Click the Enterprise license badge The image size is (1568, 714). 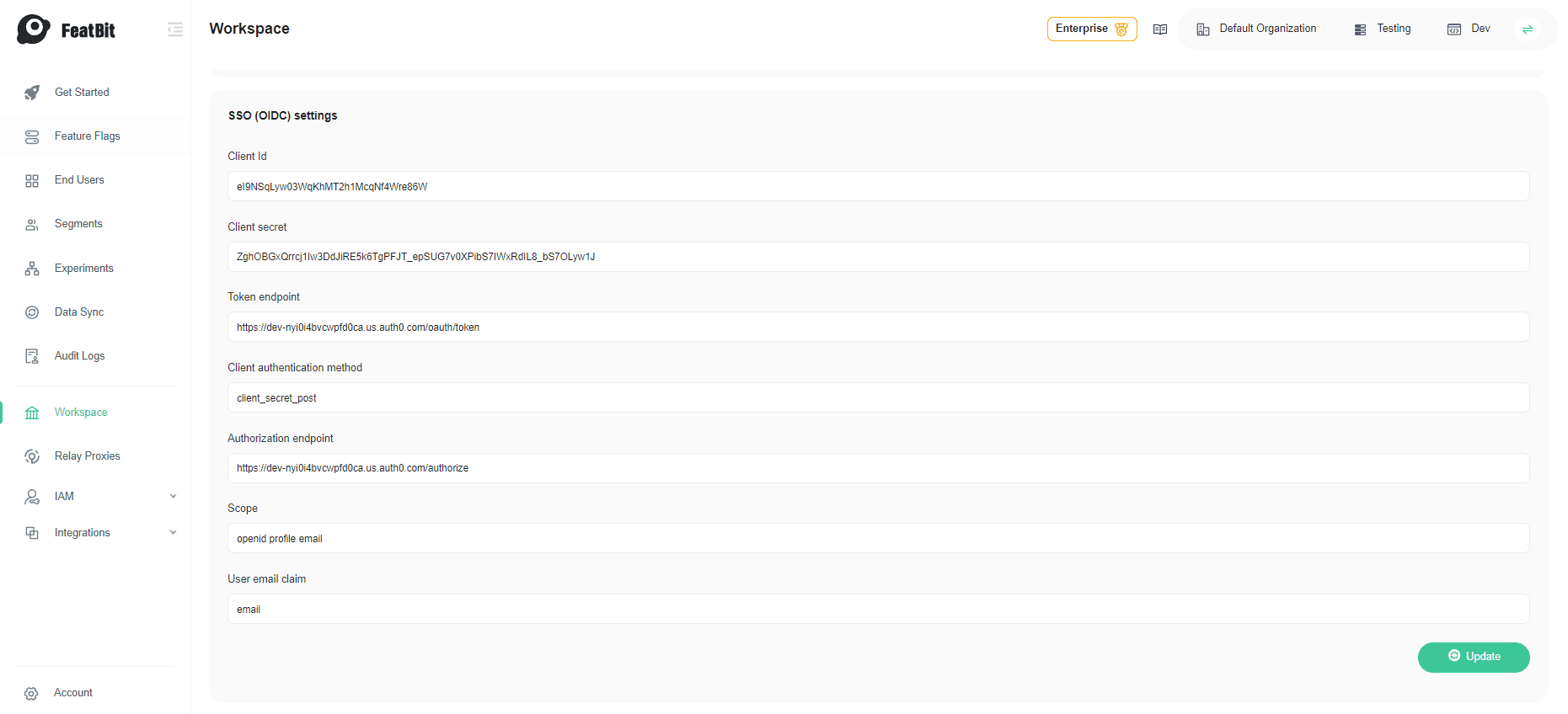[1091, 29]
